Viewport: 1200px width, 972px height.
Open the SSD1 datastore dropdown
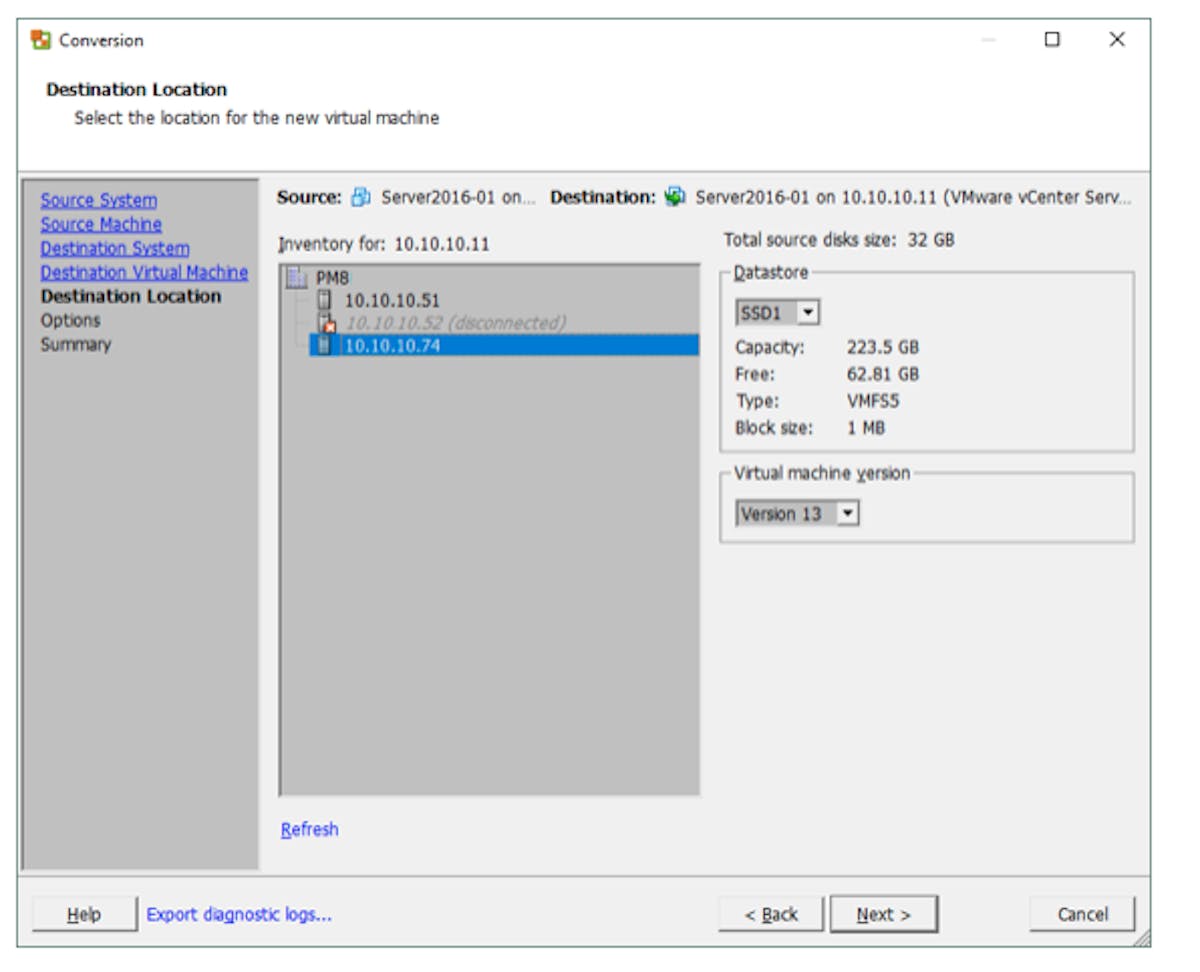tap(809, 313)
